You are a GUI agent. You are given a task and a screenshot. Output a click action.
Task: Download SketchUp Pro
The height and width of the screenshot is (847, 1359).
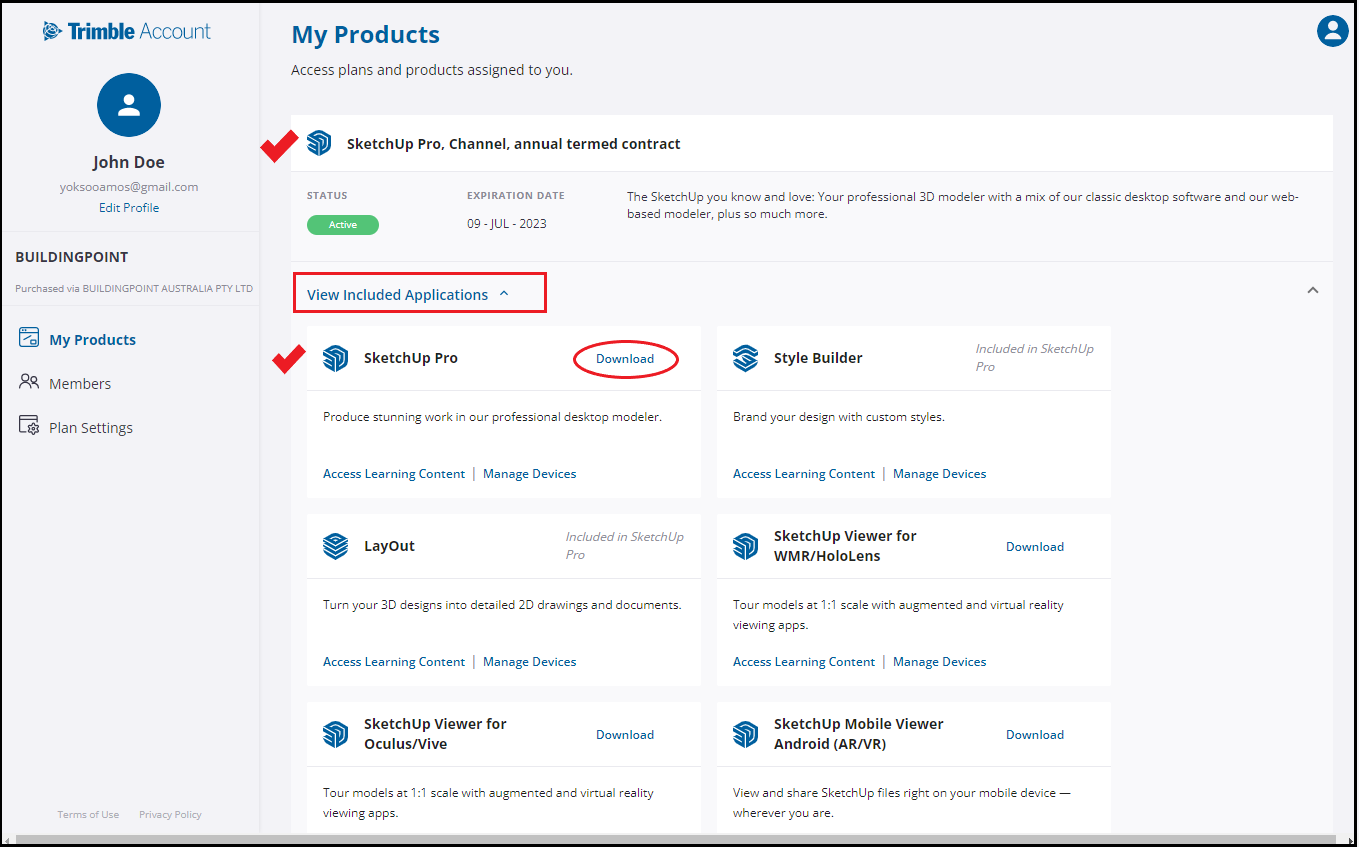click(625, 359)
